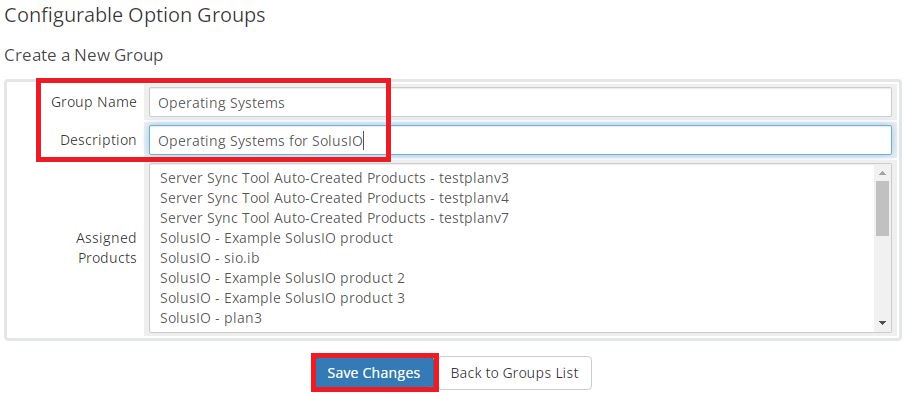Click the Assigned Products label
The height and width of the screenshot is (395, 905).
(106, 248)
